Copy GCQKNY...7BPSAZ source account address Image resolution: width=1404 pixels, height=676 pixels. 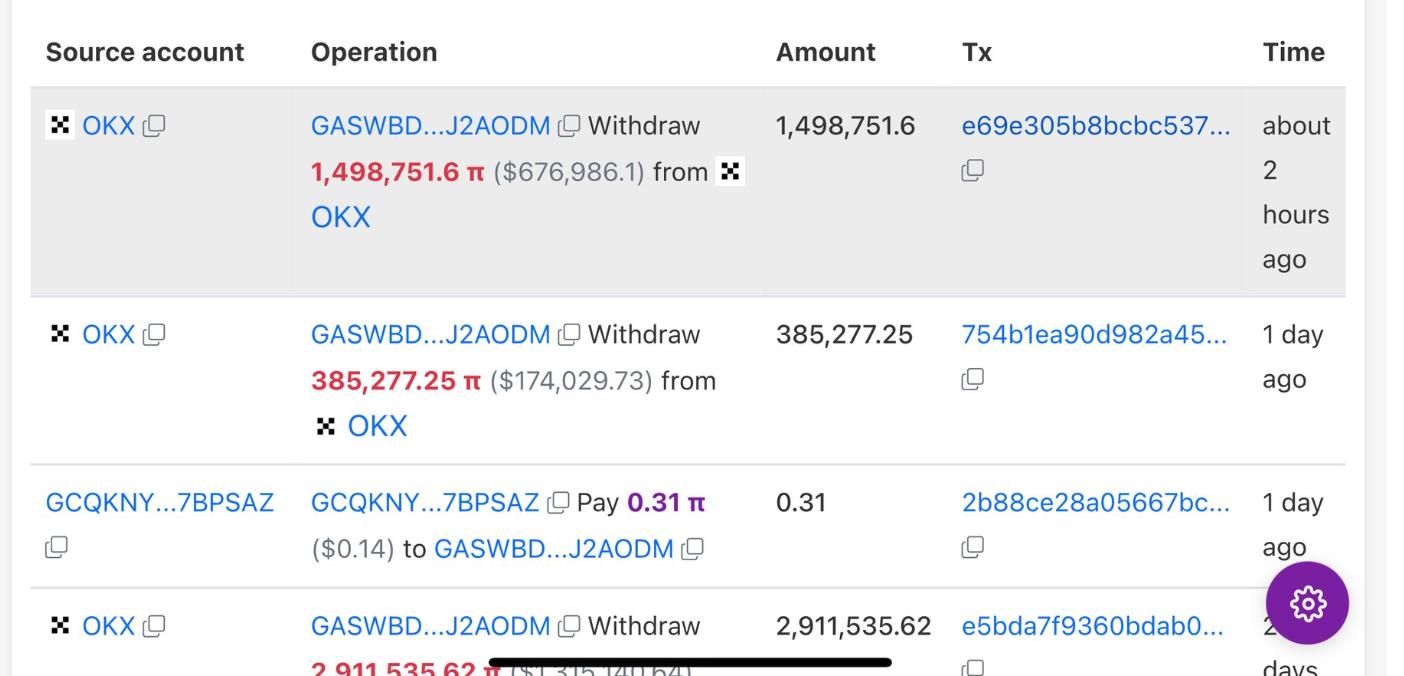point(57,547)
